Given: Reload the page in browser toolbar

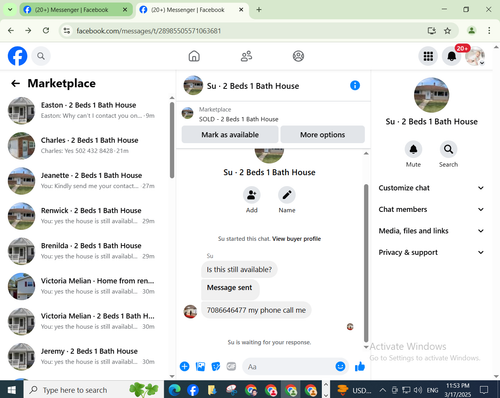Looking at the screenshot, I should click(46, 31).
